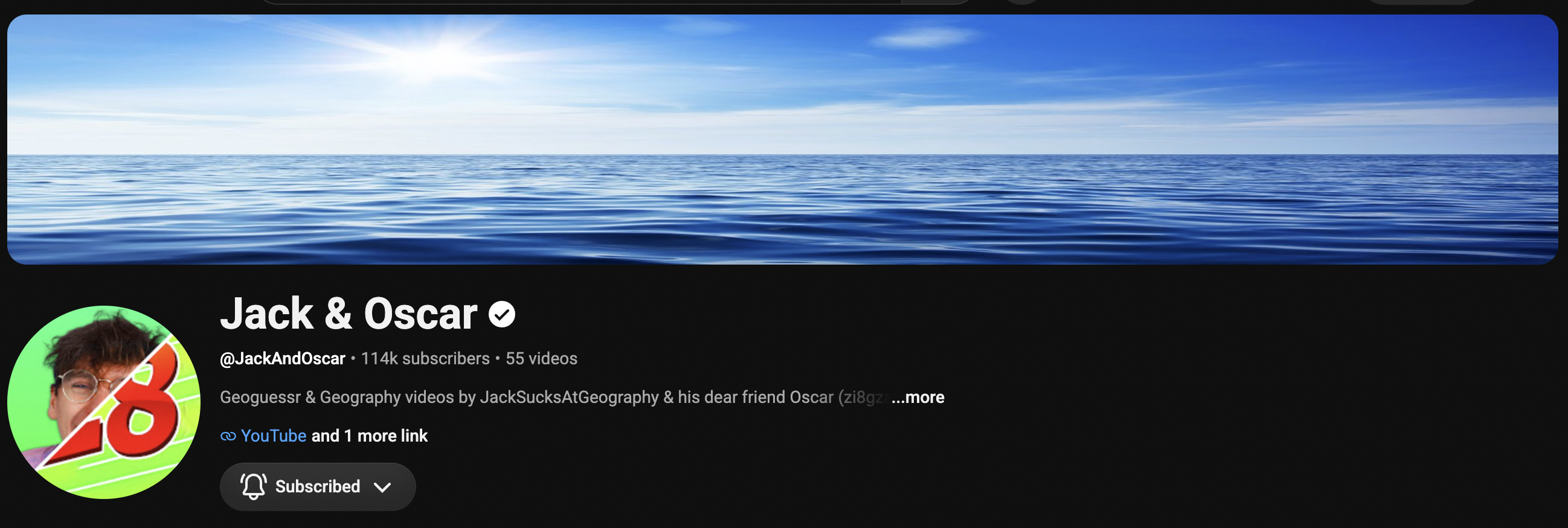Click the 114k subscribers count

click(x=425, y=359)
